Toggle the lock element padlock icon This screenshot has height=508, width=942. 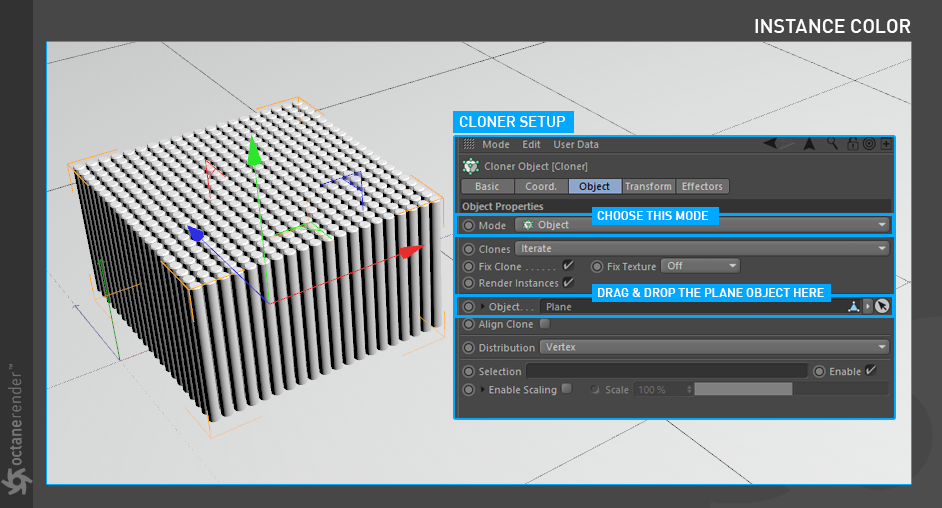(853, 144)
